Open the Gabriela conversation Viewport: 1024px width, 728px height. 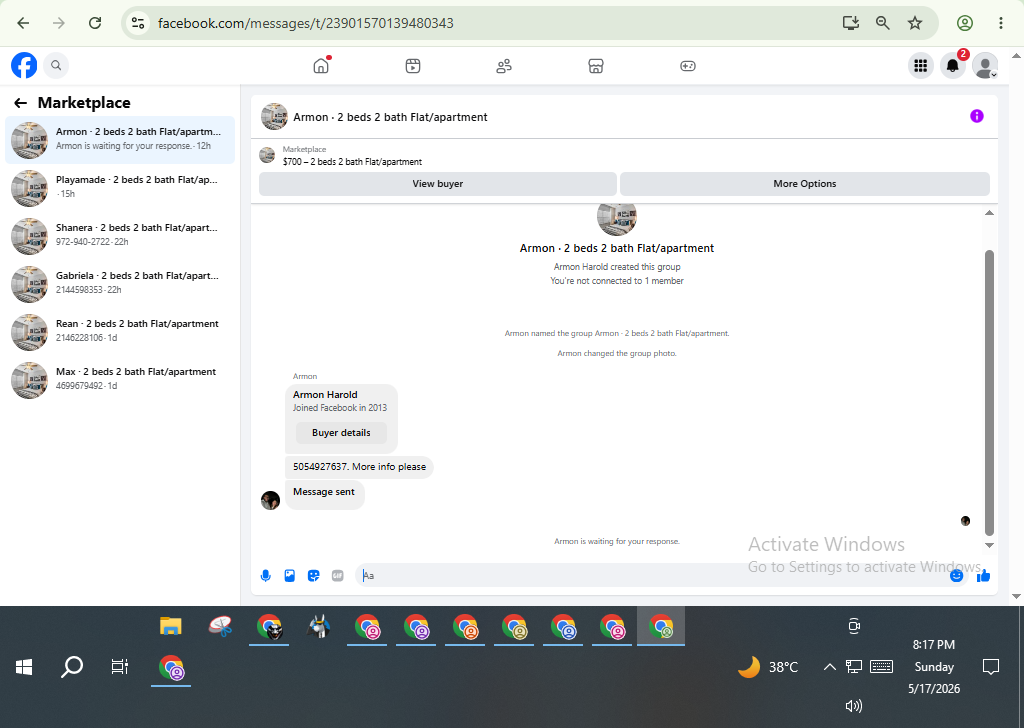click(120, 284)
